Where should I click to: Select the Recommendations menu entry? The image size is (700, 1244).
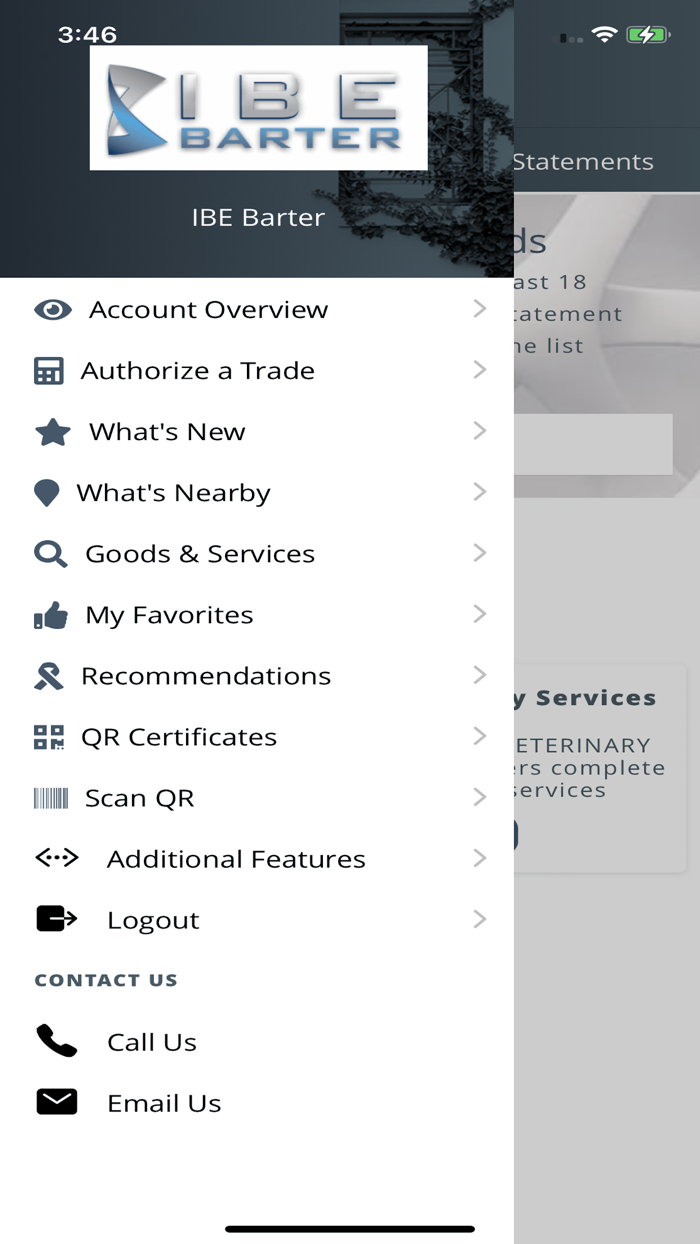206,676
